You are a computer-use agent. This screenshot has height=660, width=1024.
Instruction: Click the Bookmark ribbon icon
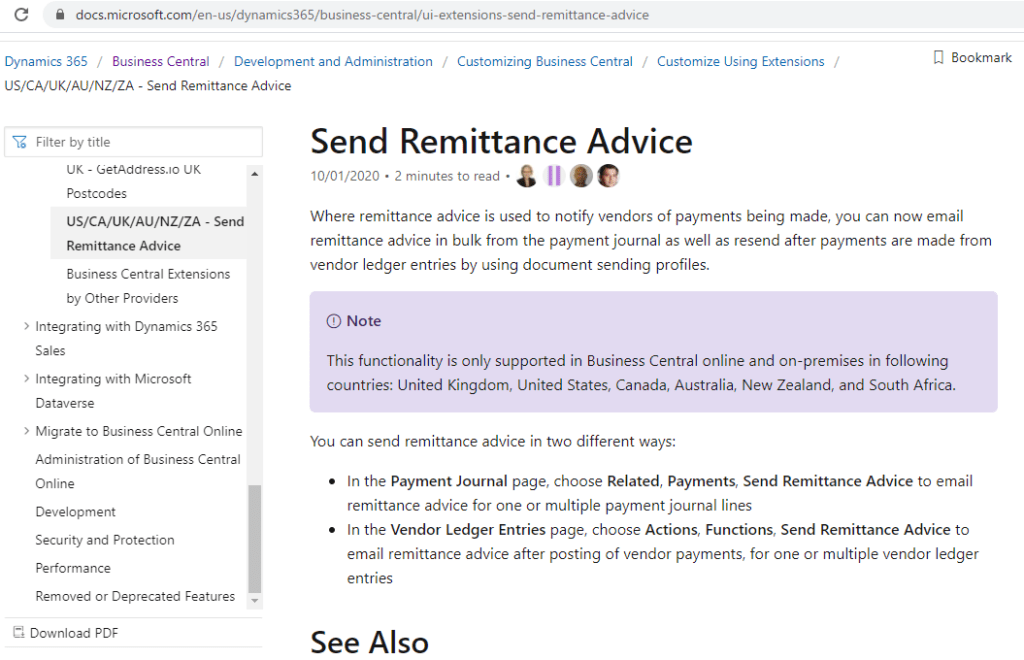[x=938, y=57]
